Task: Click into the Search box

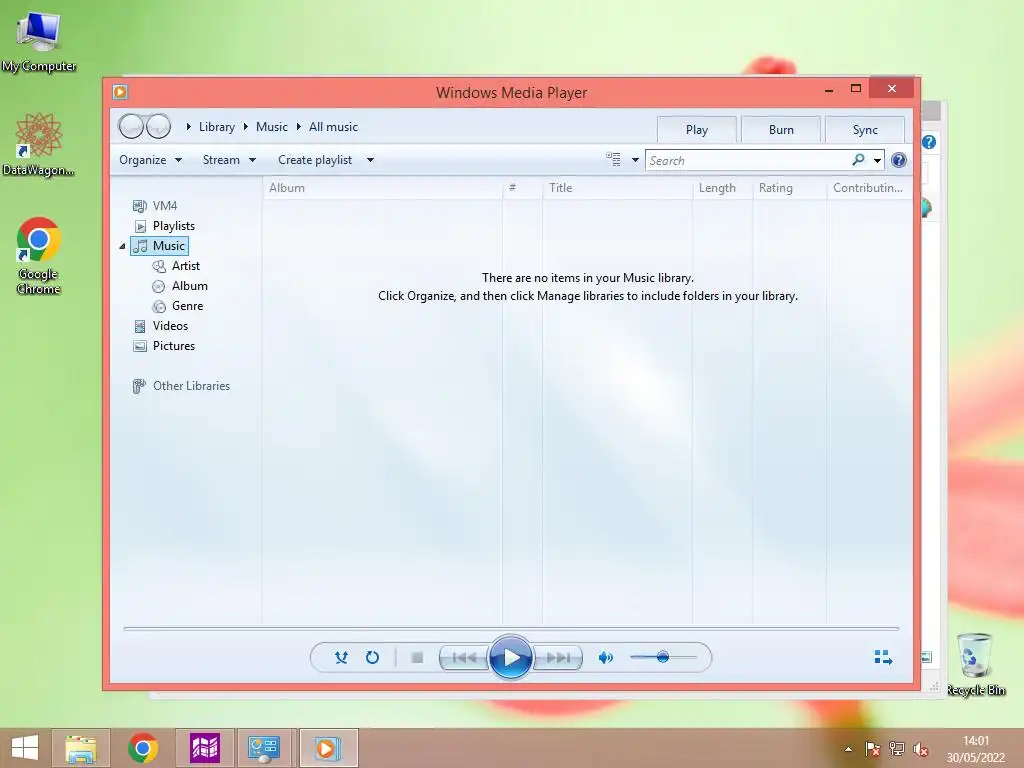Action: (x=748, y=161)
